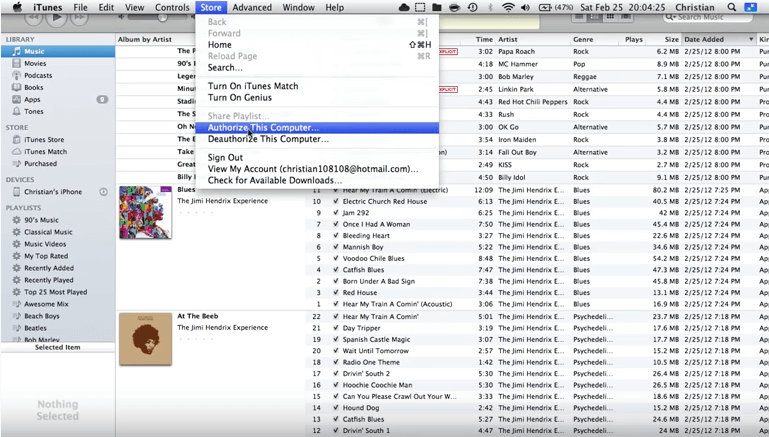Sort by the Plays column header
769x437 pixels.
tap(634, 39)
